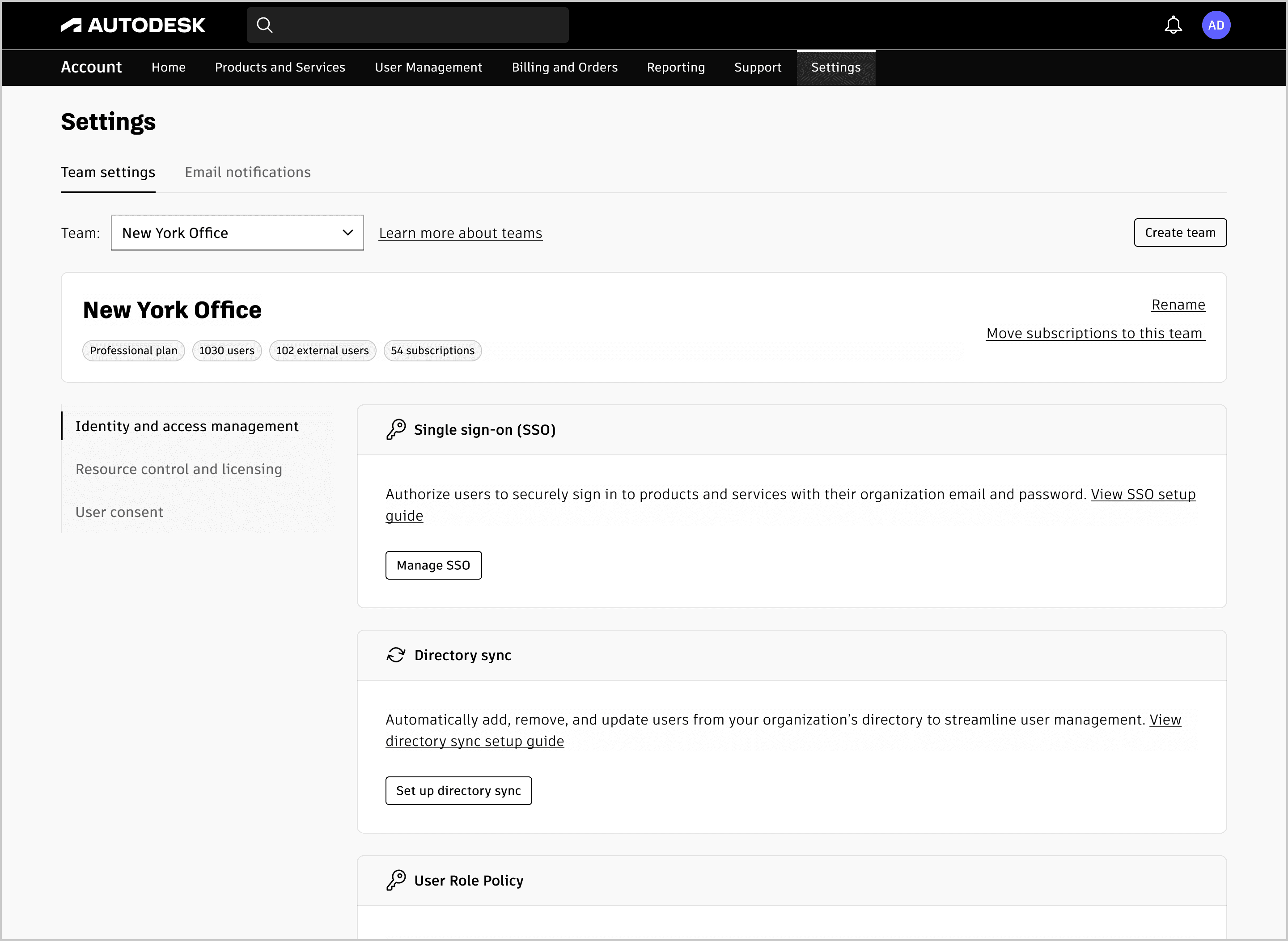
Task: Open the New York Office team selector
Action: point(228,233)
